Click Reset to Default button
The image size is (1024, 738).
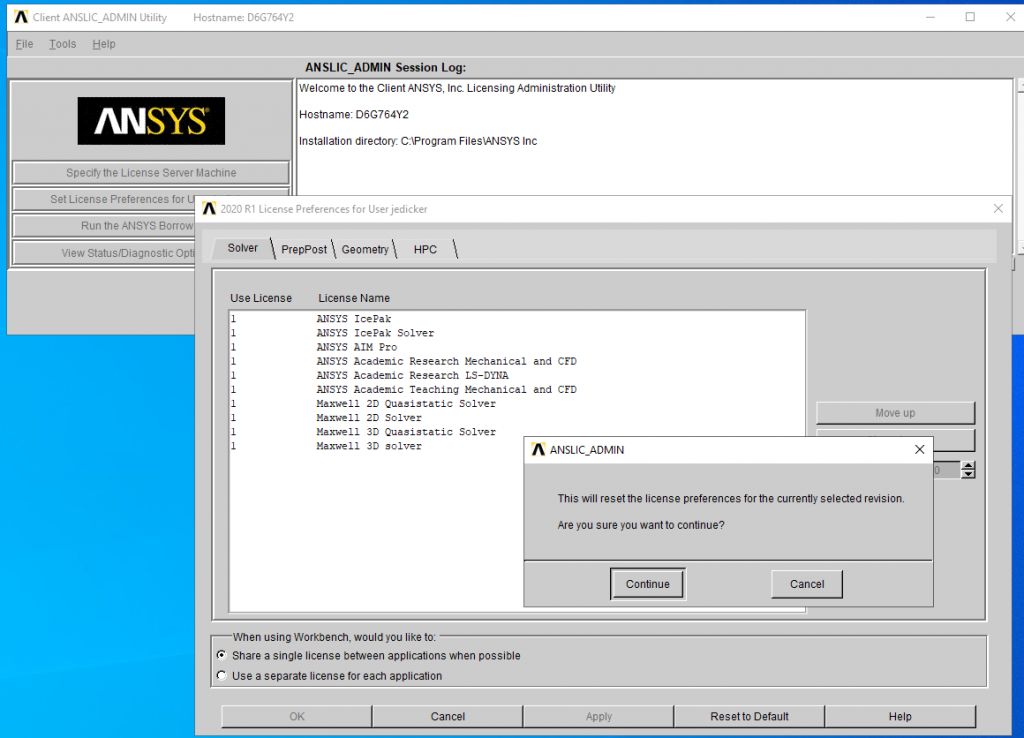click(x=749, y=716)
